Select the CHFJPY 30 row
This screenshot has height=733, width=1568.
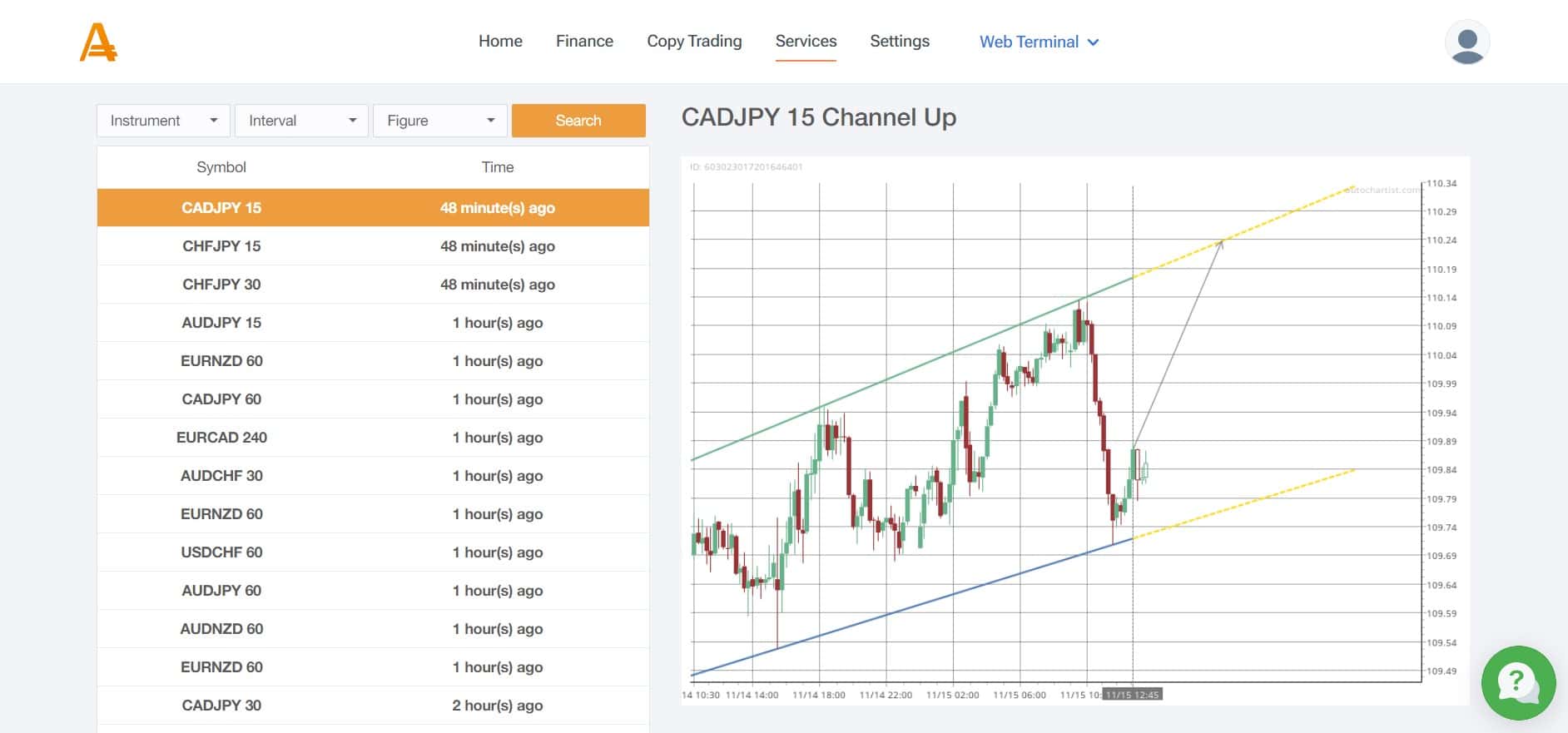pyautogui.click(x=373, y=285)
